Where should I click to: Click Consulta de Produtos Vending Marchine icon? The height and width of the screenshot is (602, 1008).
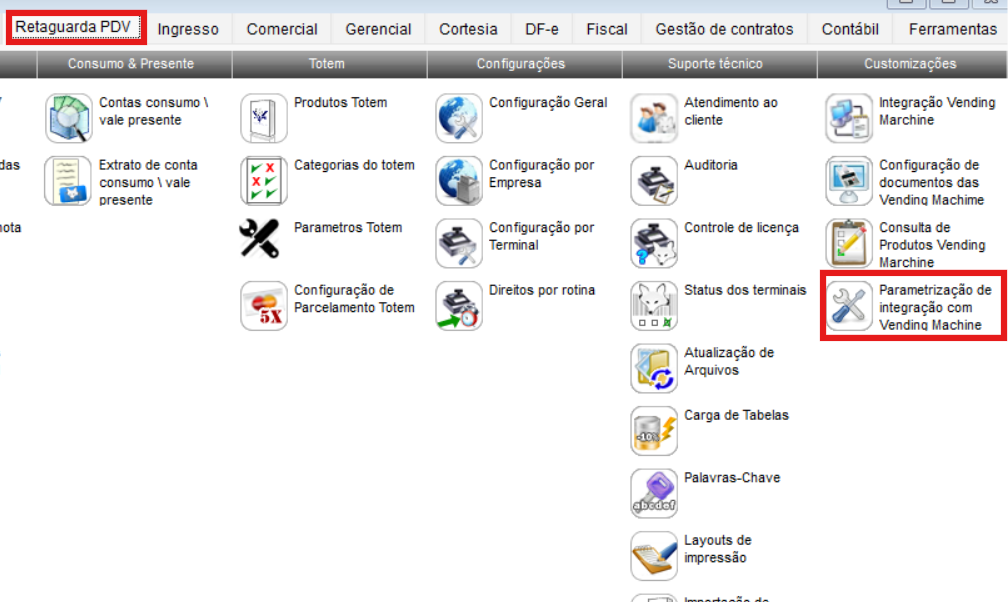click(849, 243)
